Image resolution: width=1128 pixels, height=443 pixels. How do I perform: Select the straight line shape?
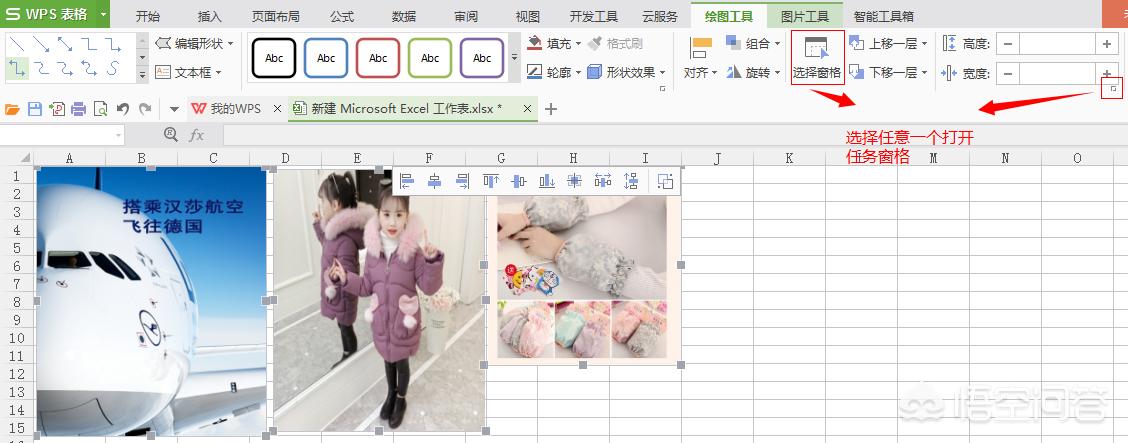(x=17, y=45)
